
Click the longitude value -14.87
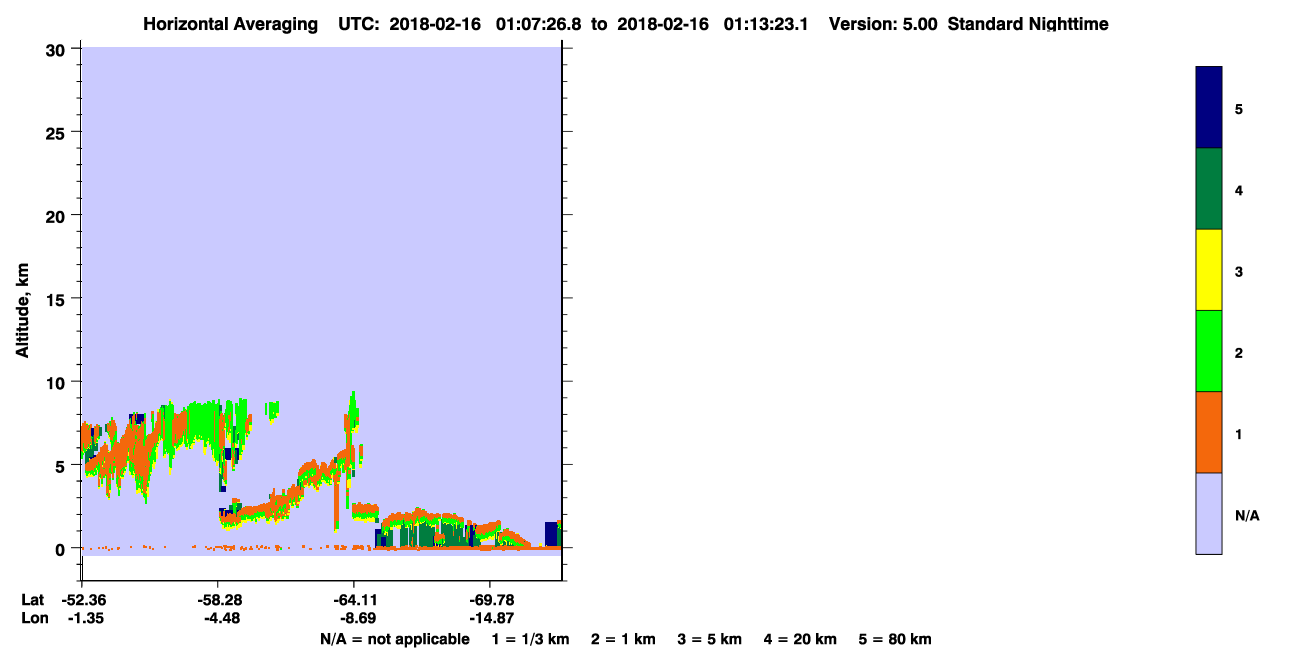tap(491, 618)
